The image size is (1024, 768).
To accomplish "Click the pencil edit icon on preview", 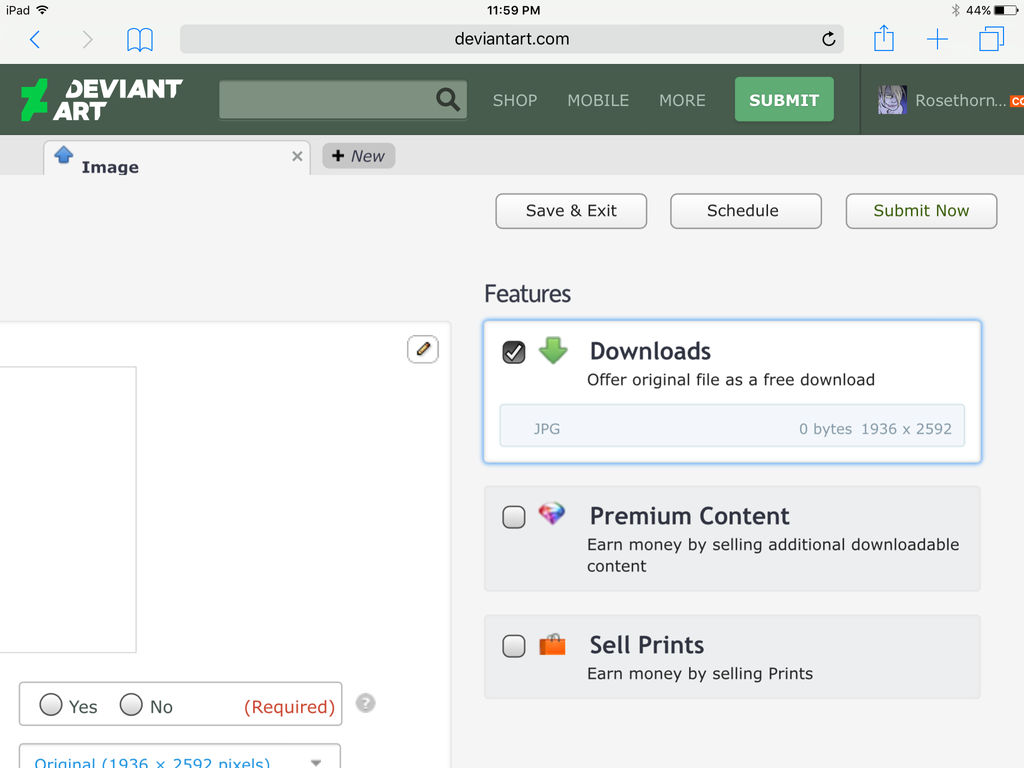I will pyautogui.click(x=423, y=349).
